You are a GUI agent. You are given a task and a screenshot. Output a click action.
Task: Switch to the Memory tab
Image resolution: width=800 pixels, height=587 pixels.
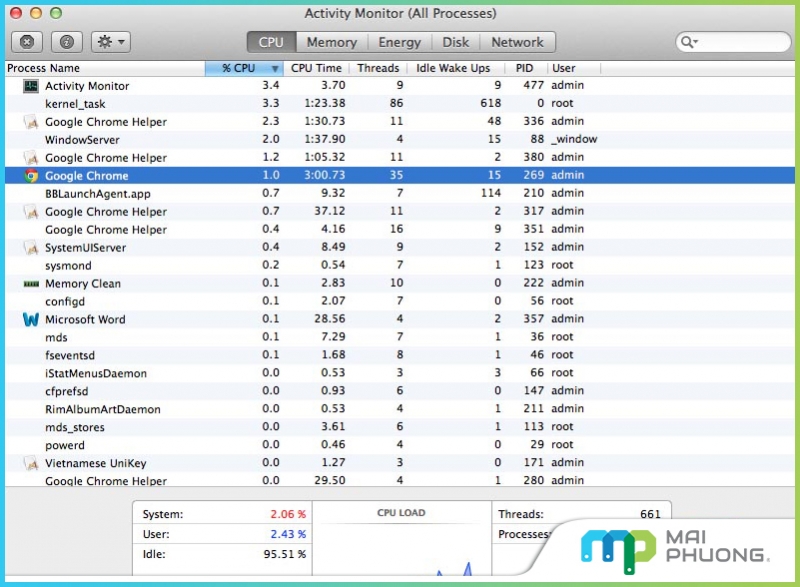[332, 42]
